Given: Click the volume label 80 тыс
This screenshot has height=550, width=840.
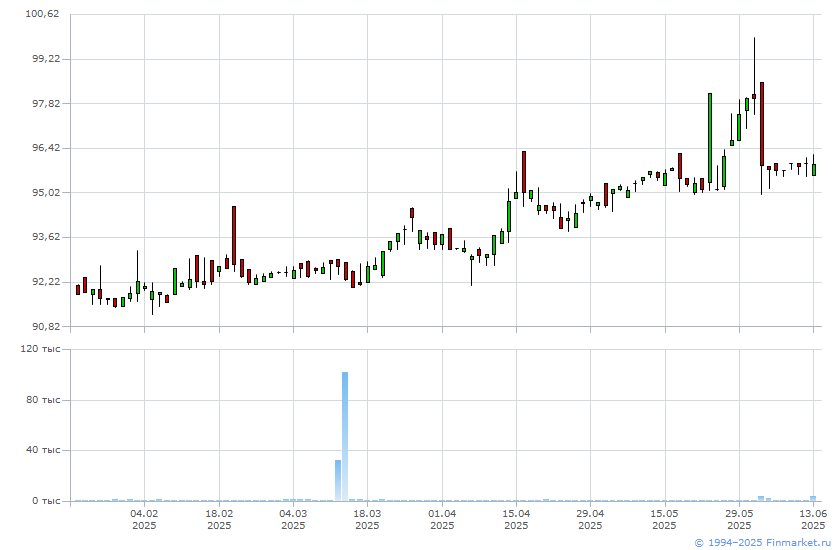Looking at the screenshot, I should (43, 400).
